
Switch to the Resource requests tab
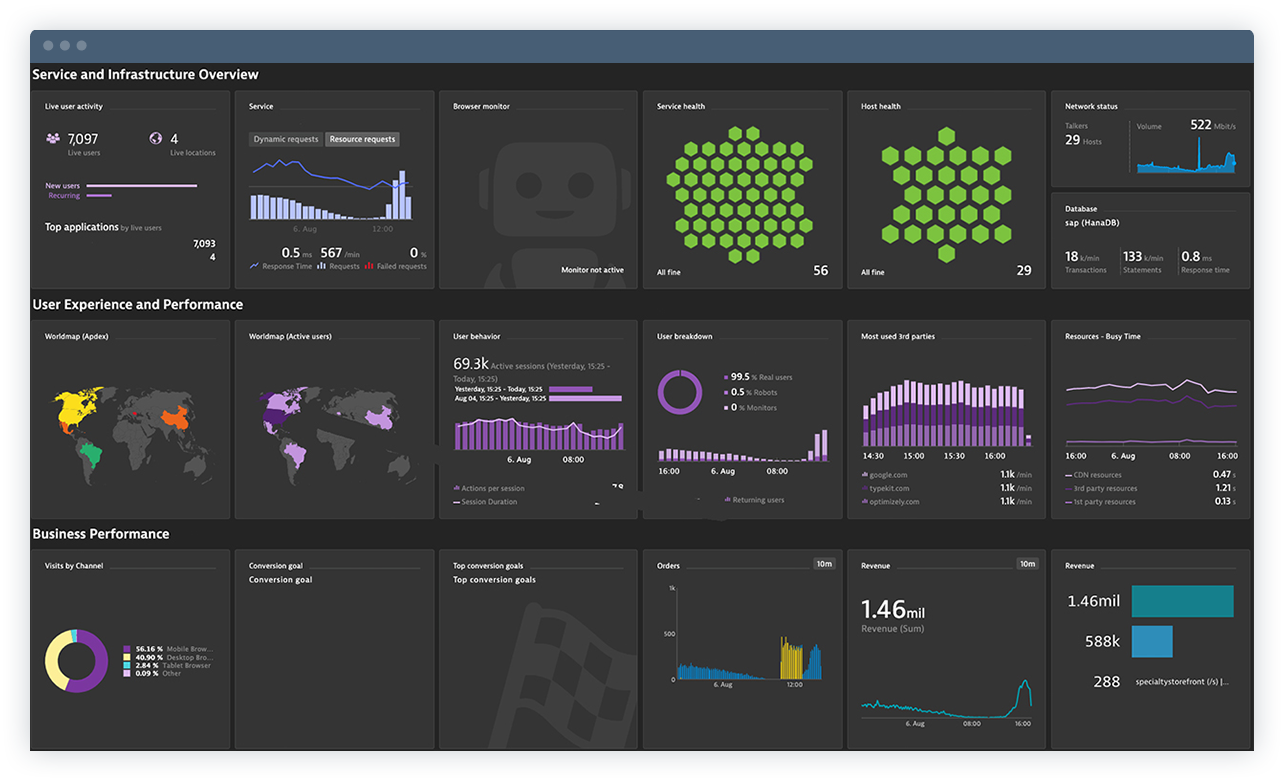click(x=362, y=139)
